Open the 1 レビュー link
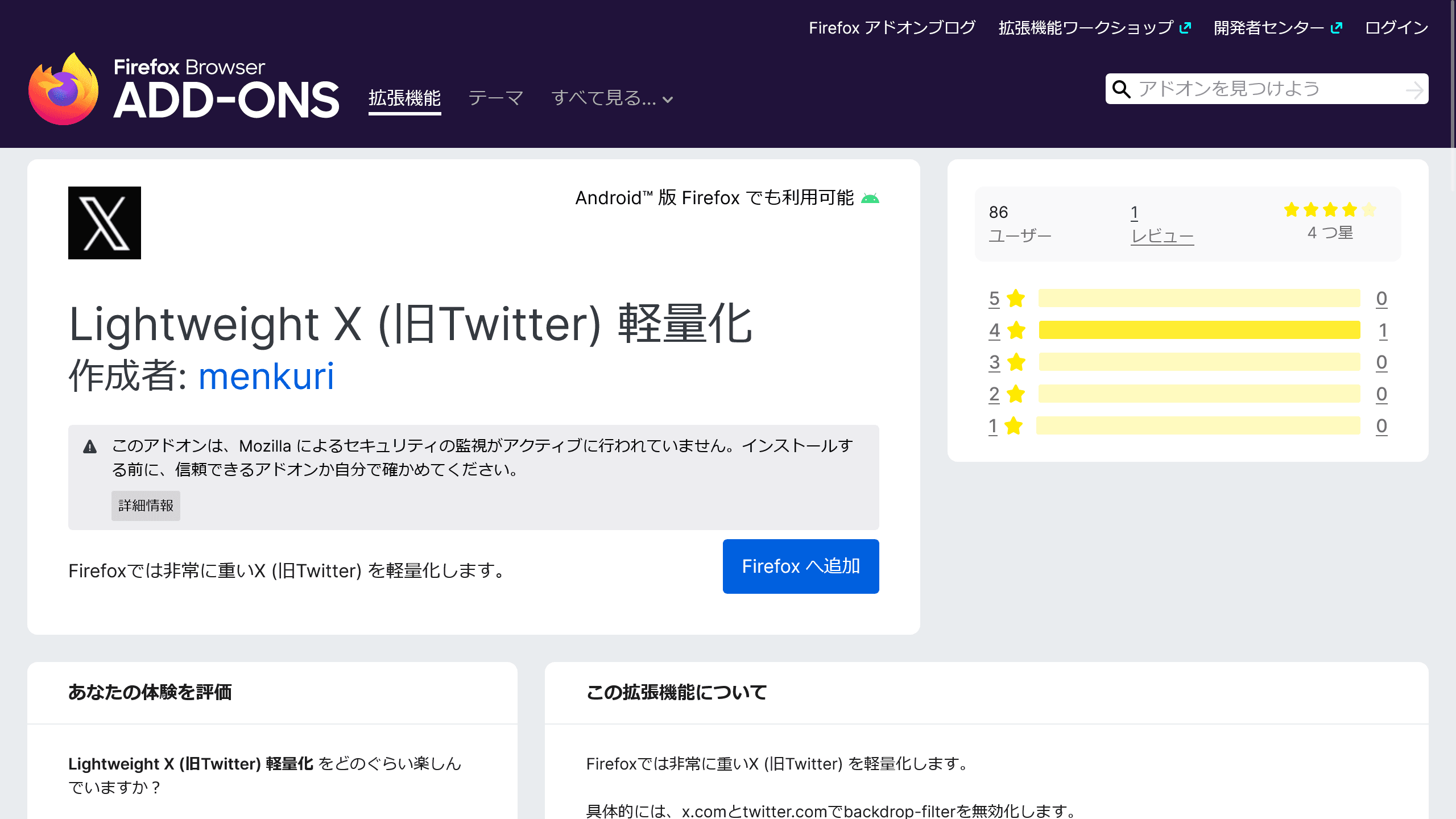The width and height of the screenshot is (1456, 819). pyautogui.click(x=1162, y=225)
